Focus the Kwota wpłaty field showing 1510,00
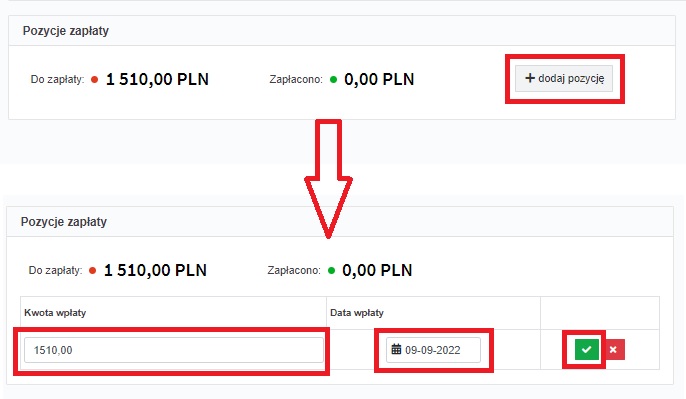Image resolution: width=686 pixels, height=399 pixels. (174, 350)
